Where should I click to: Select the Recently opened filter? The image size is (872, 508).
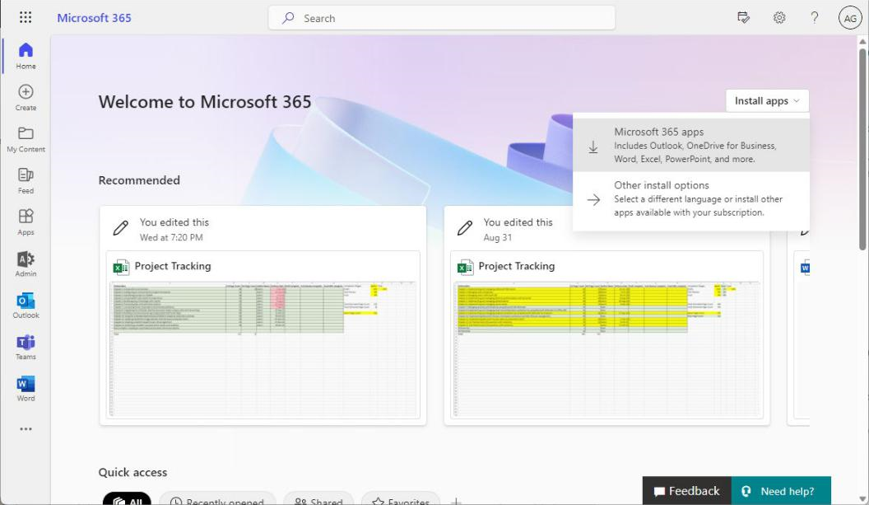217,500
